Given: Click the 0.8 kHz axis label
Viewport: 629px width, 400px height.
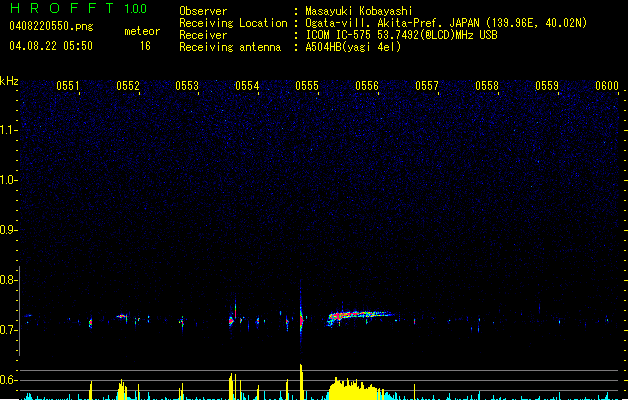Looking at the screenshot, I should tap(8, 280).
